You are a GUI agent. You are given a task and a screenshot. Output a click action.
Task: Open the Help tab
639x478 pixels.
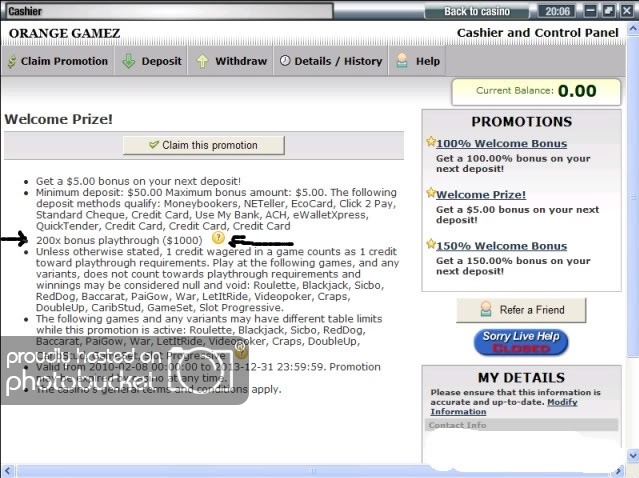[417, 61]
